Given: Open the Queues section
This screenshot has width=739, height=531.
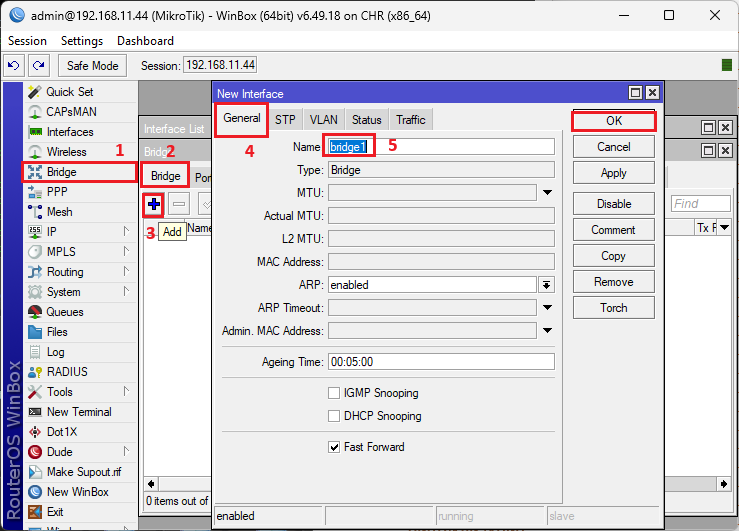Looking at the screenshot, I should point(65,312).
